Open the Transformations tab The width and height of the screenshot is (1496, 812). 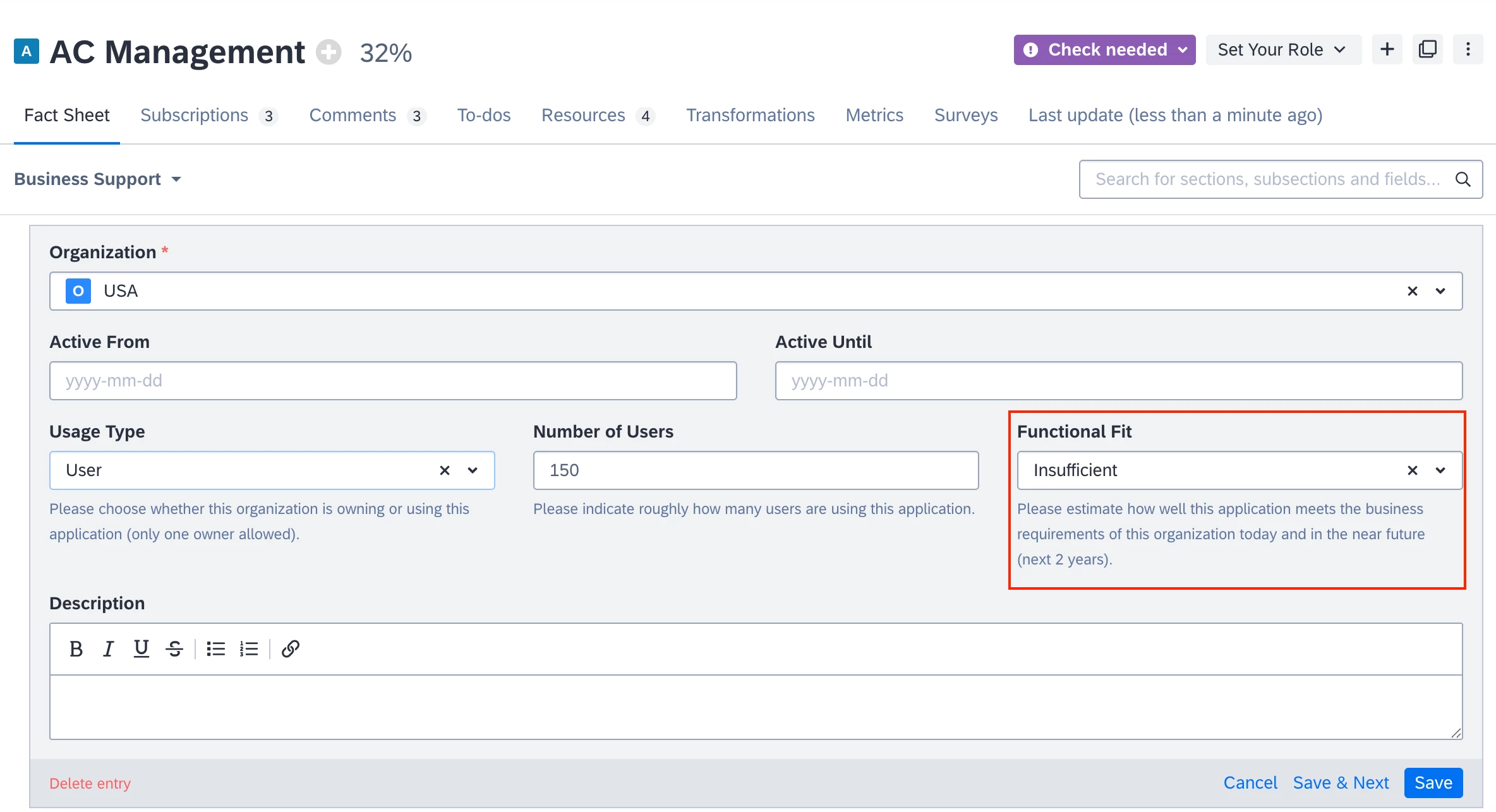(x=751, y=115)
